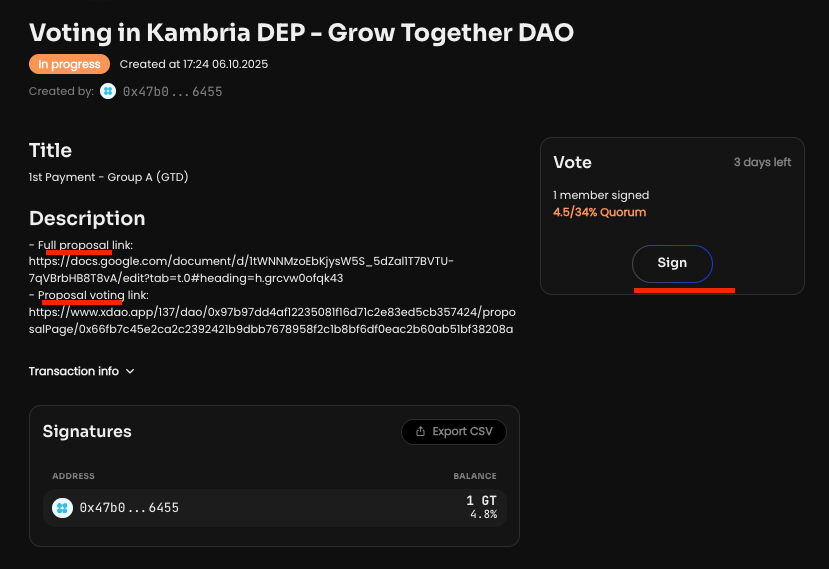Click the 4.5/34% Quorum text
Viewport: 829px width, 569px height.
599,212
